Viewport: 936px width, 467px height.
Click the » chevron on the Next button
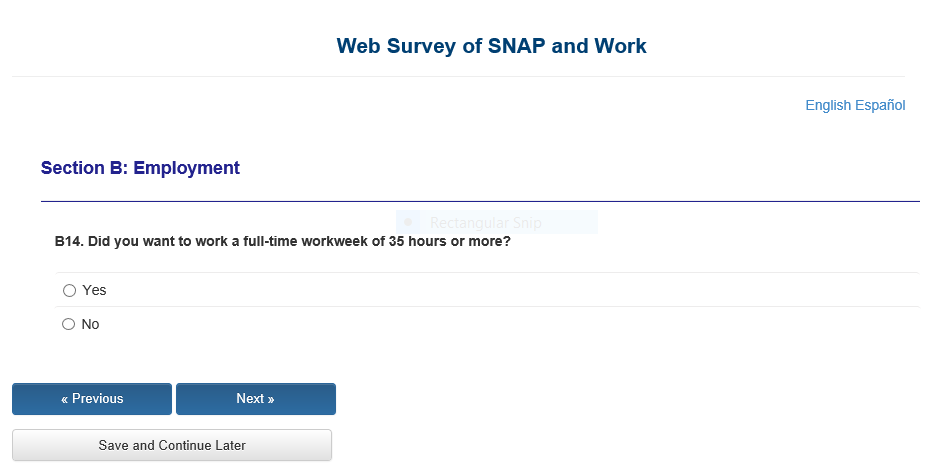[x=271, y=399]
